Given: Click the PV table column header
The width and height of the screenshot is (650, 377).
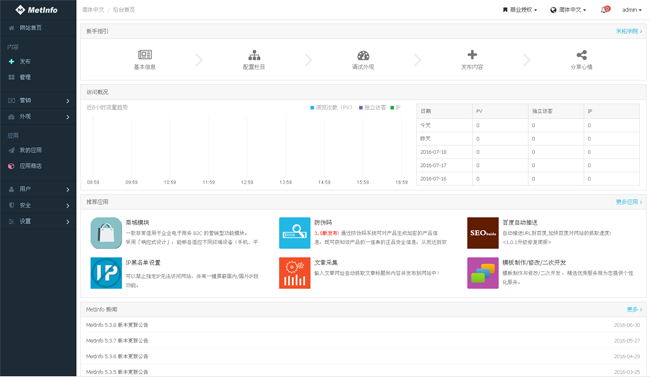Looking at the screenshot, I should pos(500,111).
